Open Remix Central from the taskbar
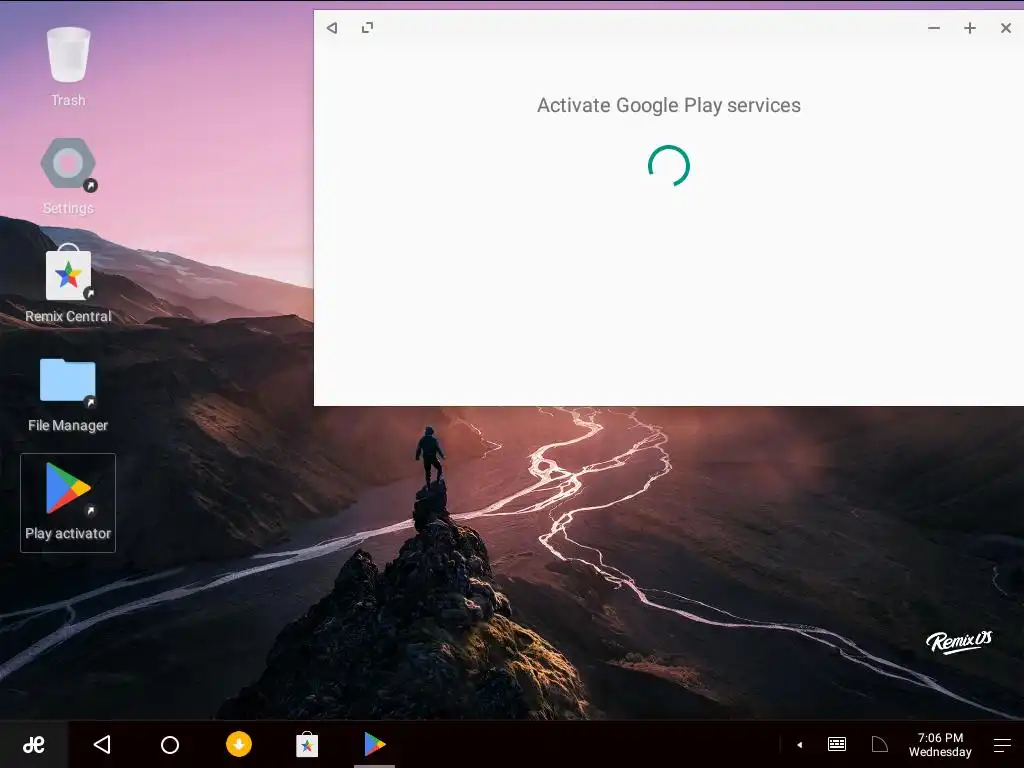Image resolution: width=1024 pixels, height=768 pixels. (307, 744)
